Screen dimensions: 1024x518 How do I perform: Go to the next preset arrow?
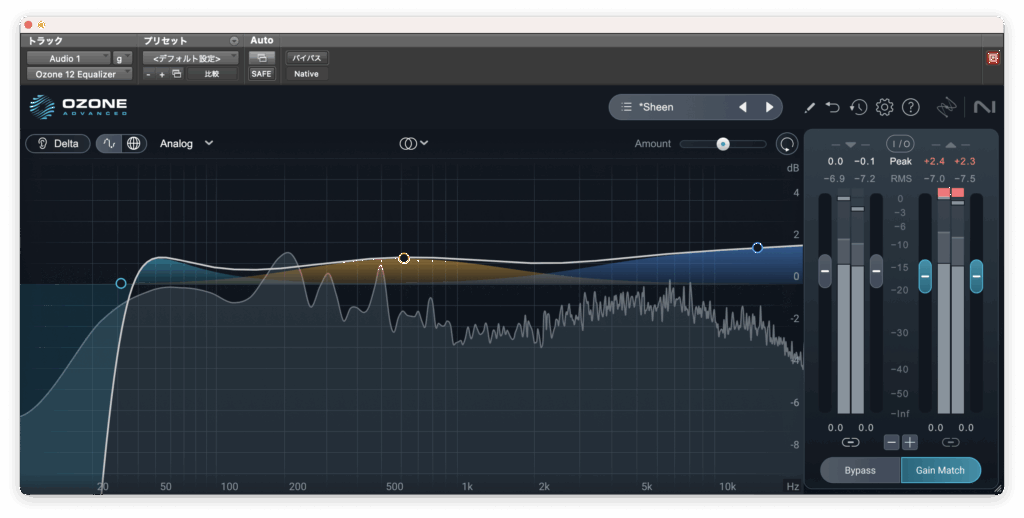pos(769,107)
